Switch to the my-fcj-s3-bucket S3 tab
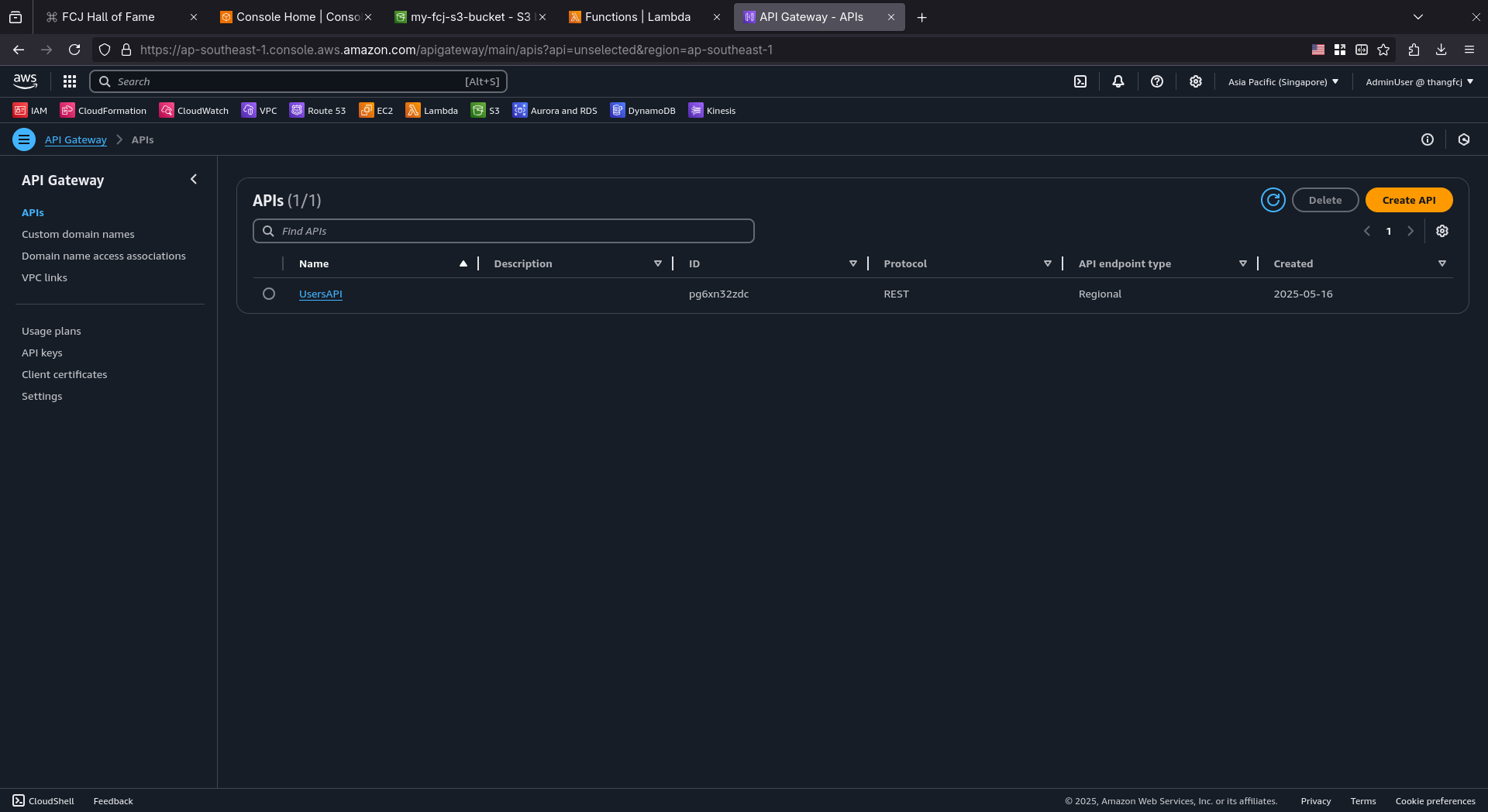 click(x=470, y=17)
